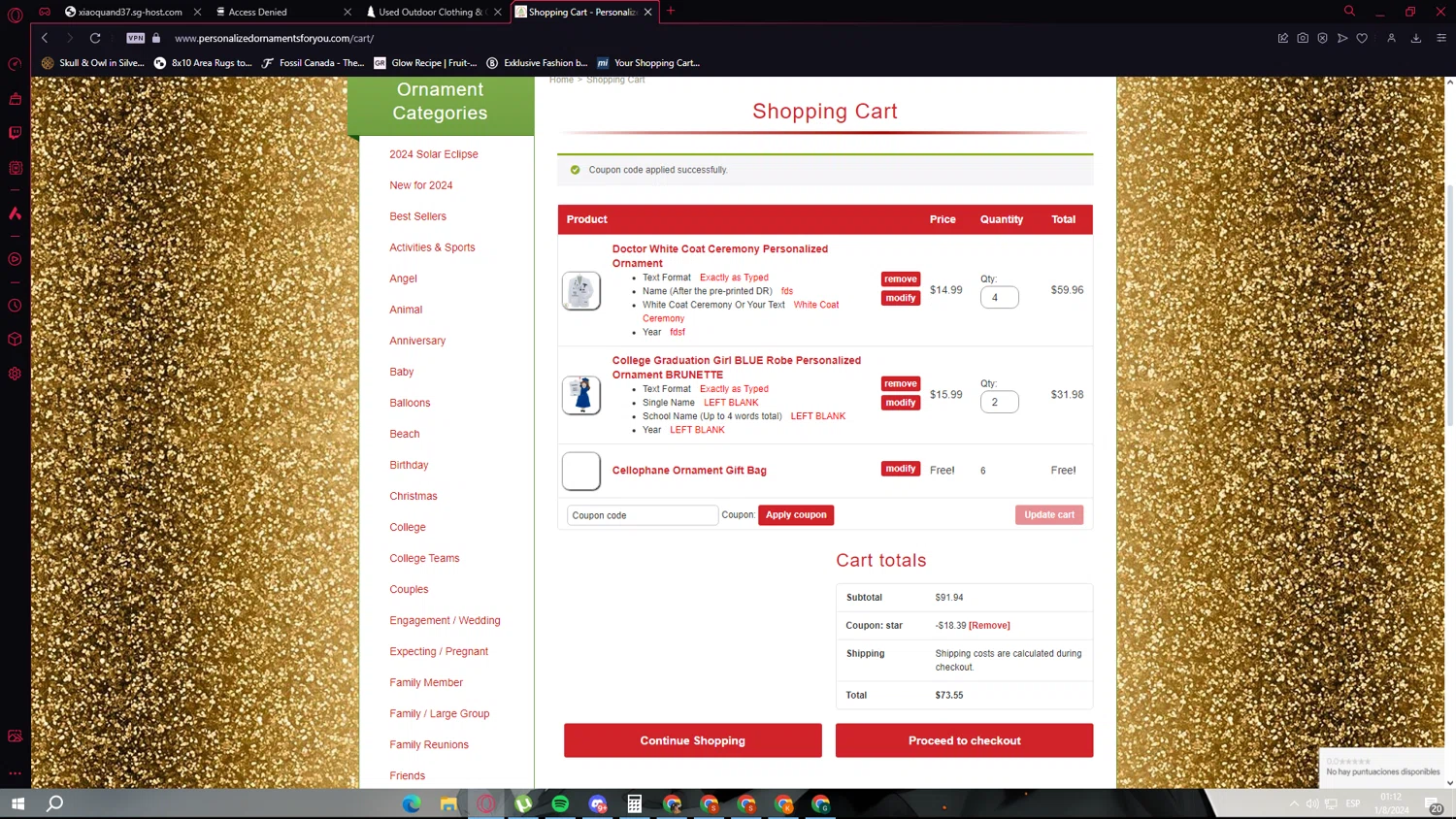Modify Cellophane Ornament Gift Bag
Screen dimensions: 1456x819
pyautogui.click(x=901, y=469)
